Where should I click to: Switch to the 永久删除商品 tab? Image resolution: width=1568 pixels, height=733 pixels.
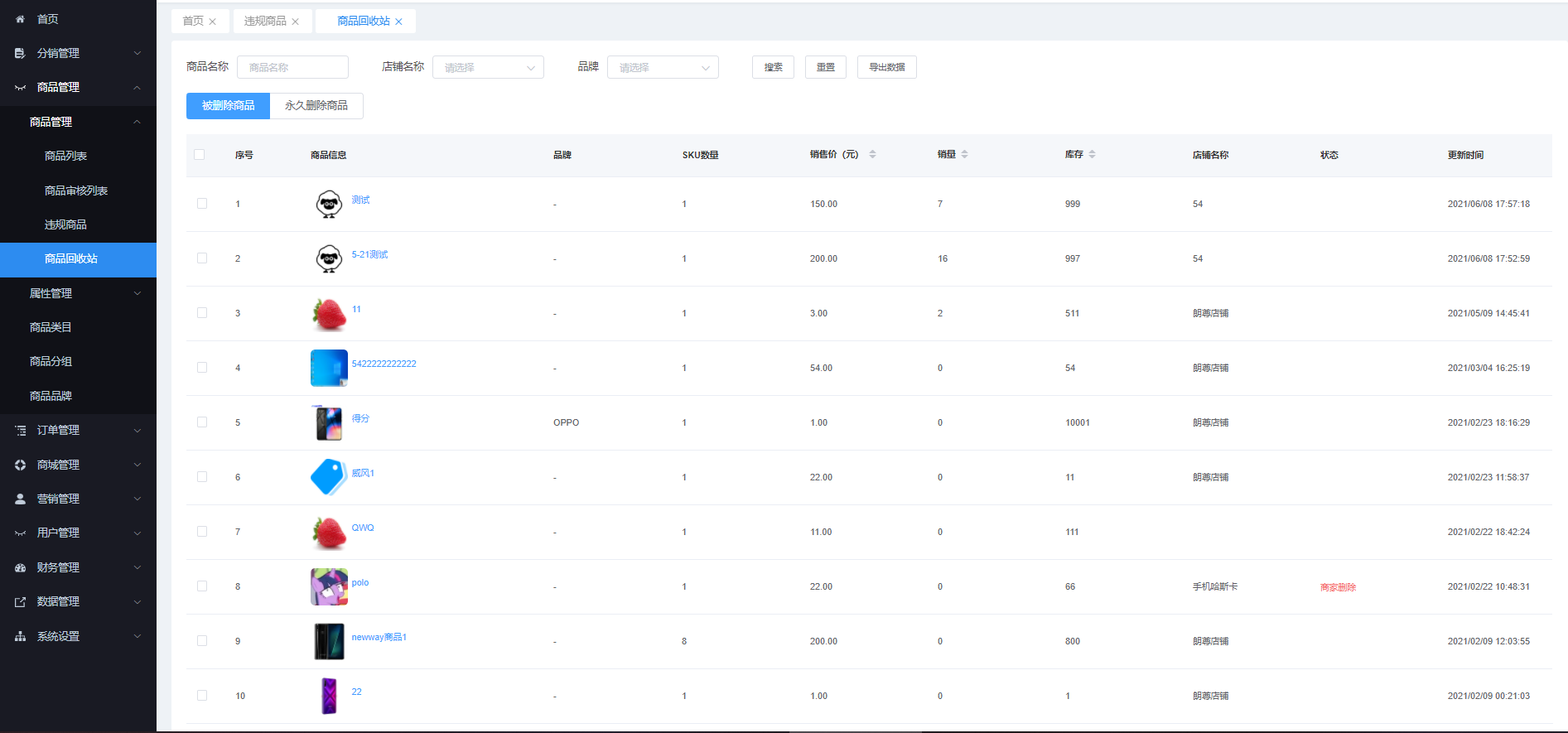point(316,106)
